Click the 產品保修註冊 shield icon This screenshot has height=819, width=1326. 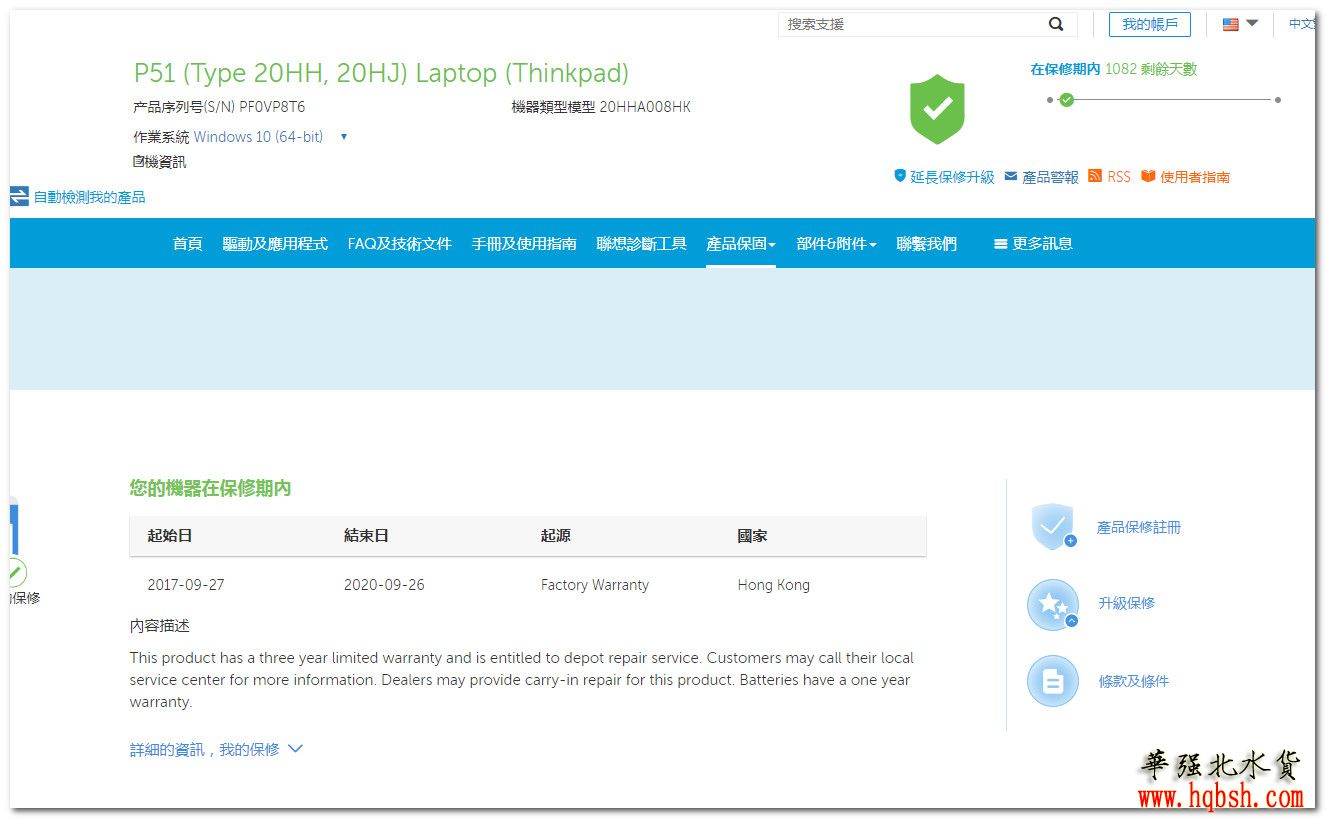click(x=1053, y=527)
